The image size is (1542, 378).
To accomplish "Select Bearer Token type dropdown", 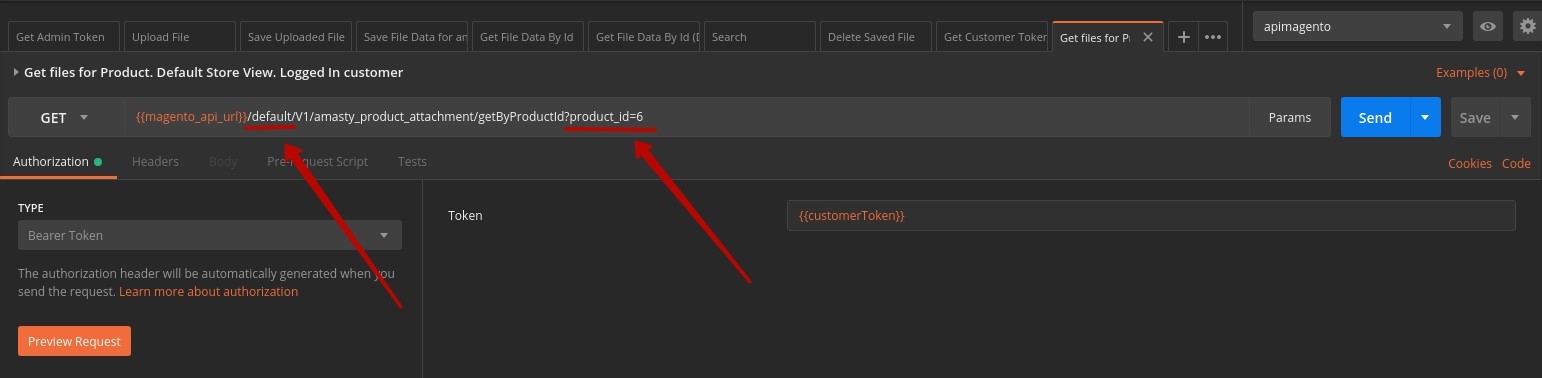I will [210, 235].
